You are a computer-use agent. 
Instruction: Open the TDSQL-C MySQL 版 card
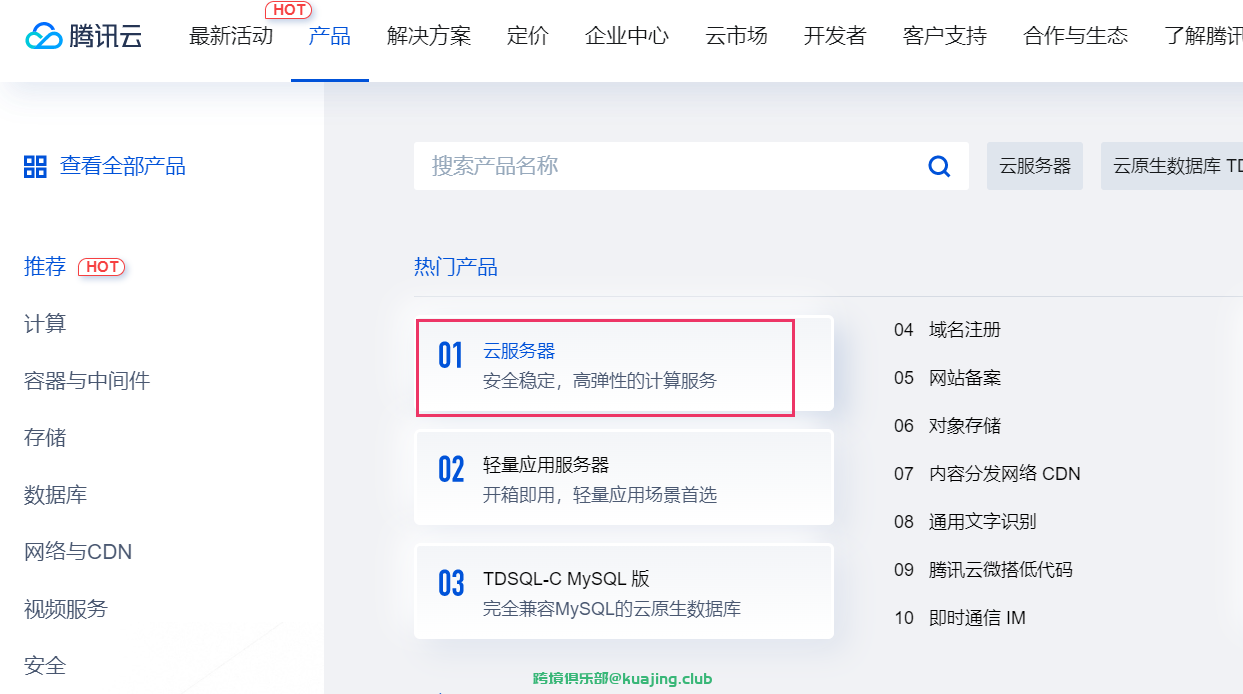pos(624,591)
